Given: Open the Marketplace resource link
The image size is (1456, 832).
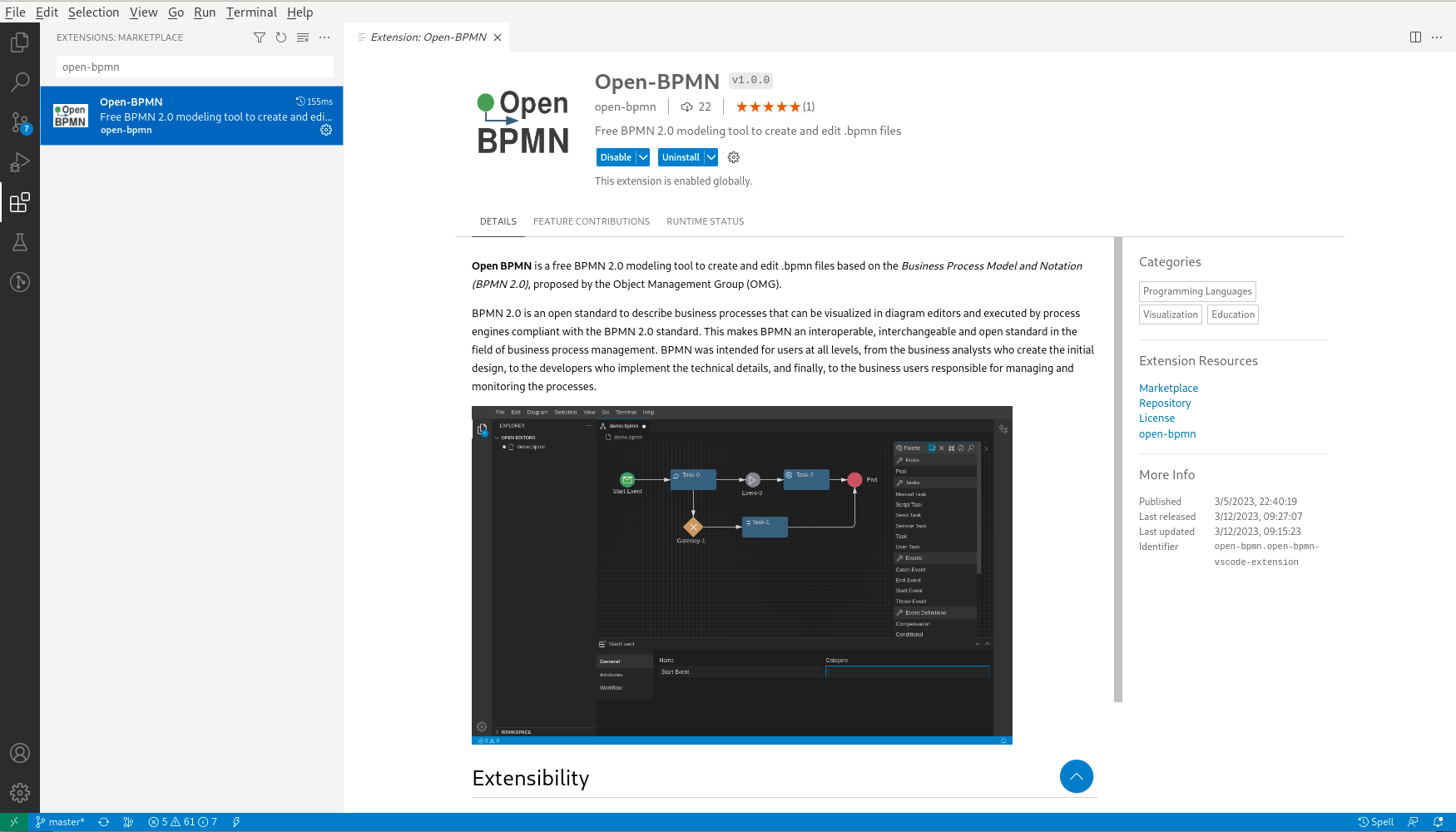Looking at the screenshot, I should (1168, 389).
